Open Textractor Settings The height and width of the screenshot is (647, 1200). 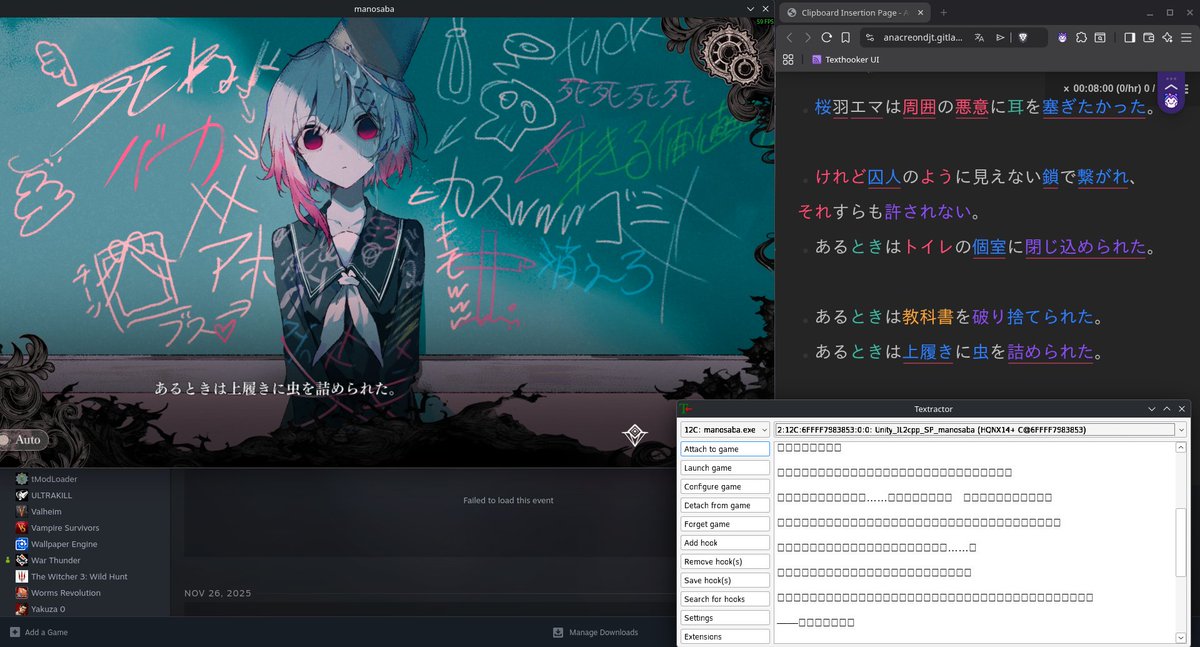725,618
